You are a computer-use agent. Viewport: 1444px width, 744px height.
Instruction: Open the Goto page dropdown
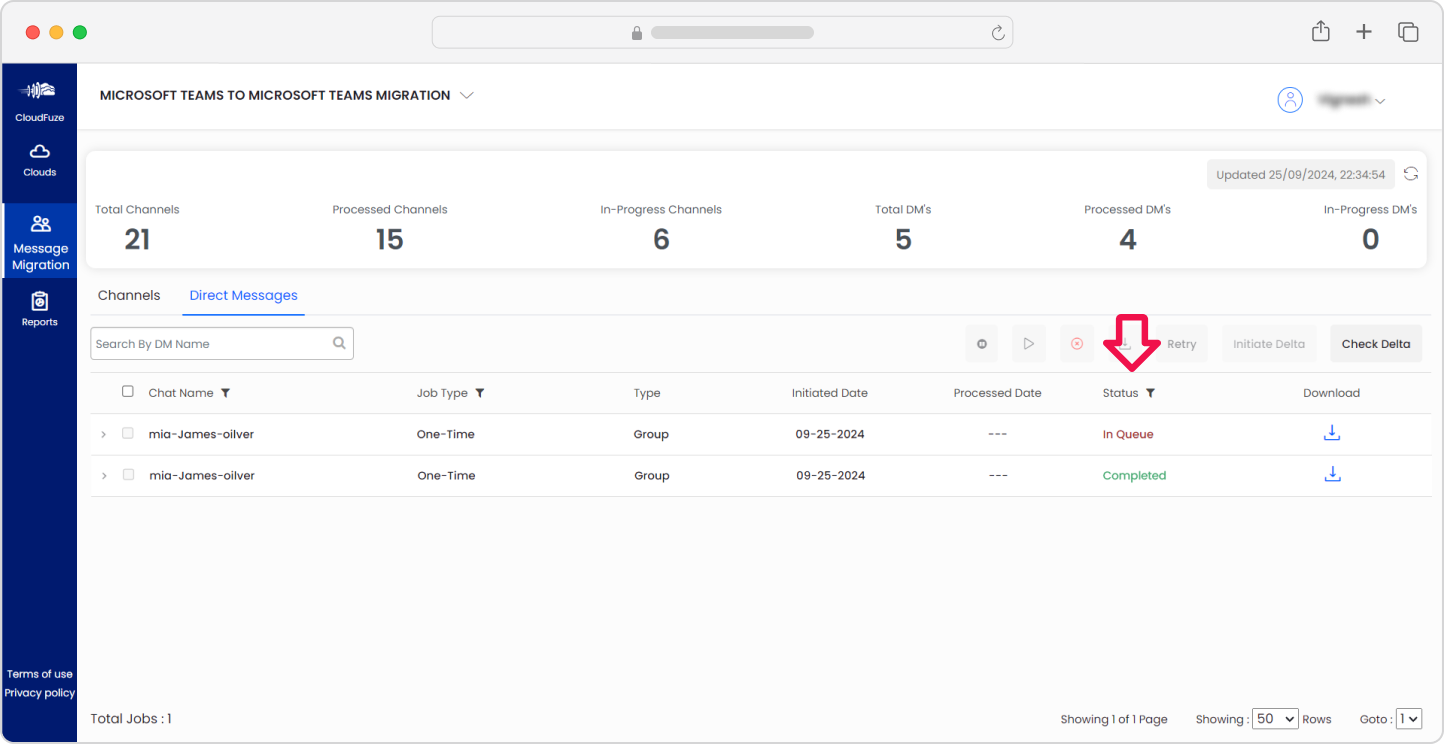[1408, 719]
